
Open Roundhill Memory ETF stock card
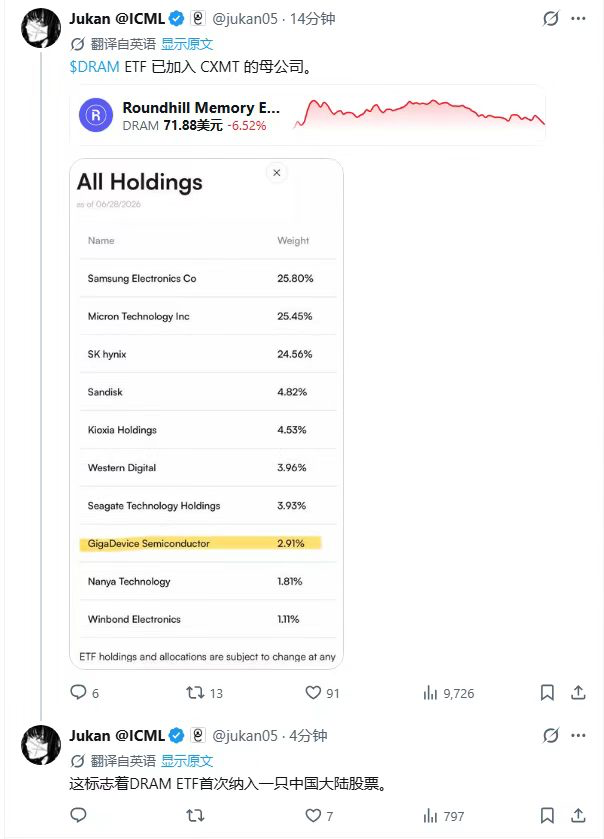coord(308,115)
